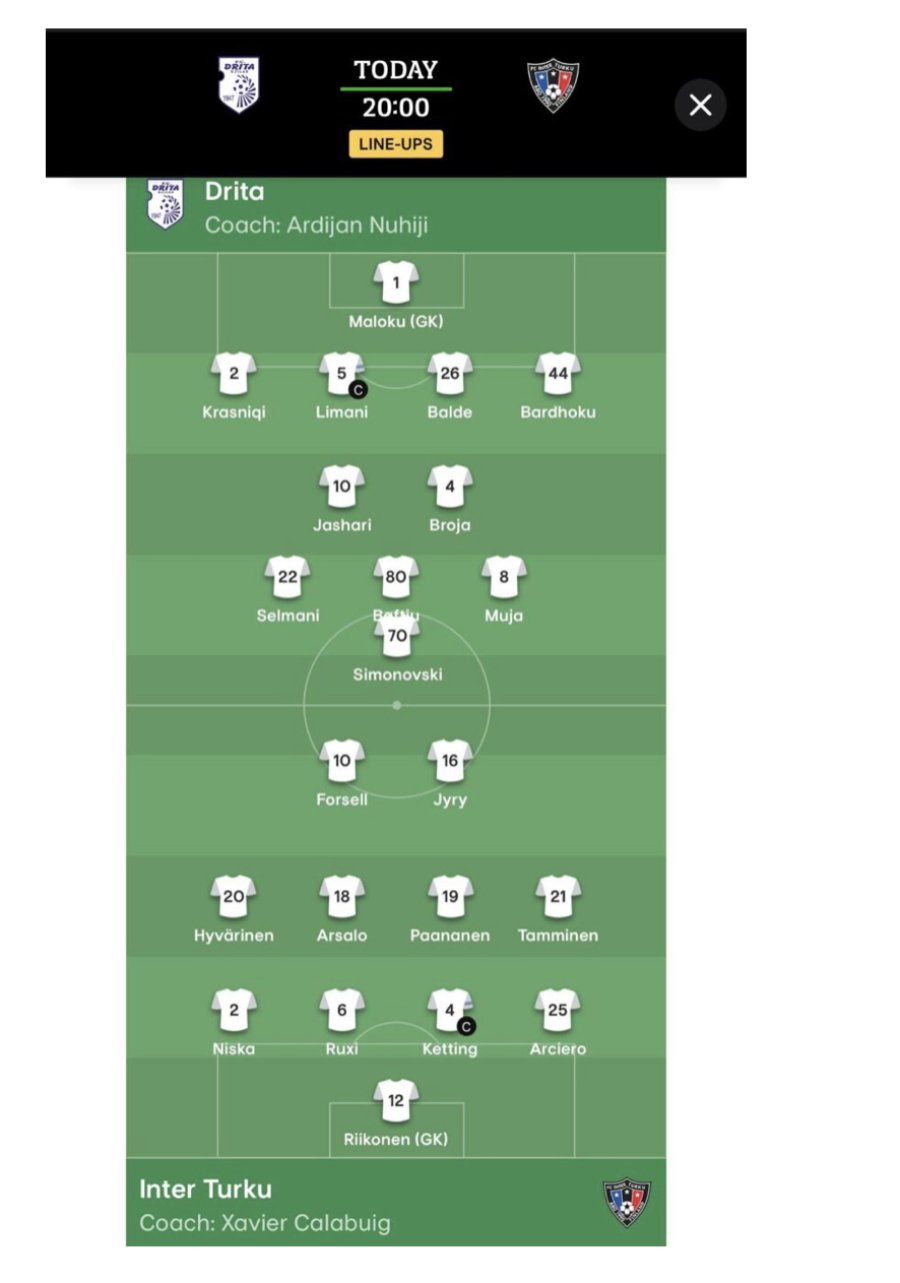Click Simonovski's number 70 shirt
The width and height of the screenshot is (900, 1283).
397,637
